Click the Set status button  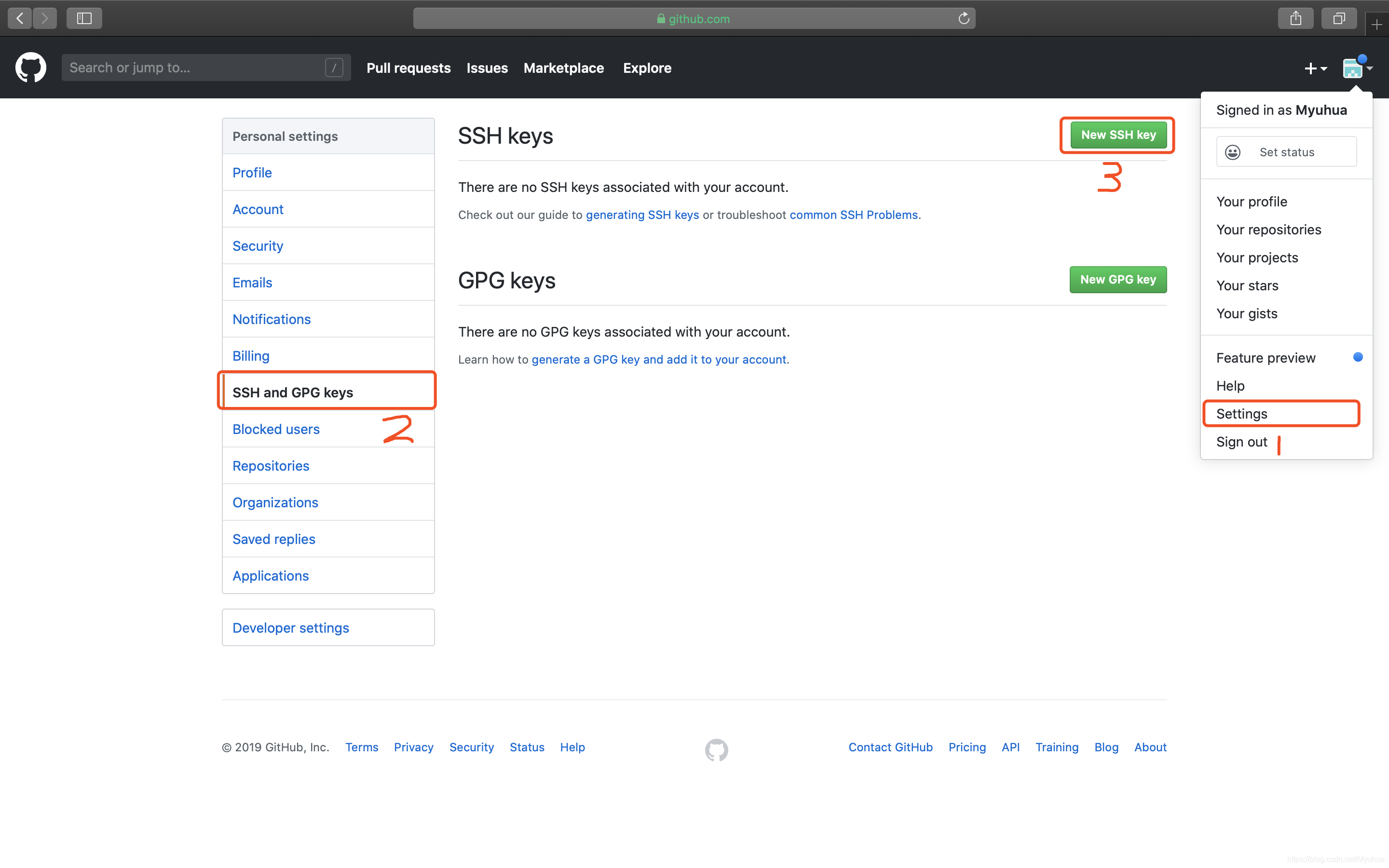(x=1286, y=151)
